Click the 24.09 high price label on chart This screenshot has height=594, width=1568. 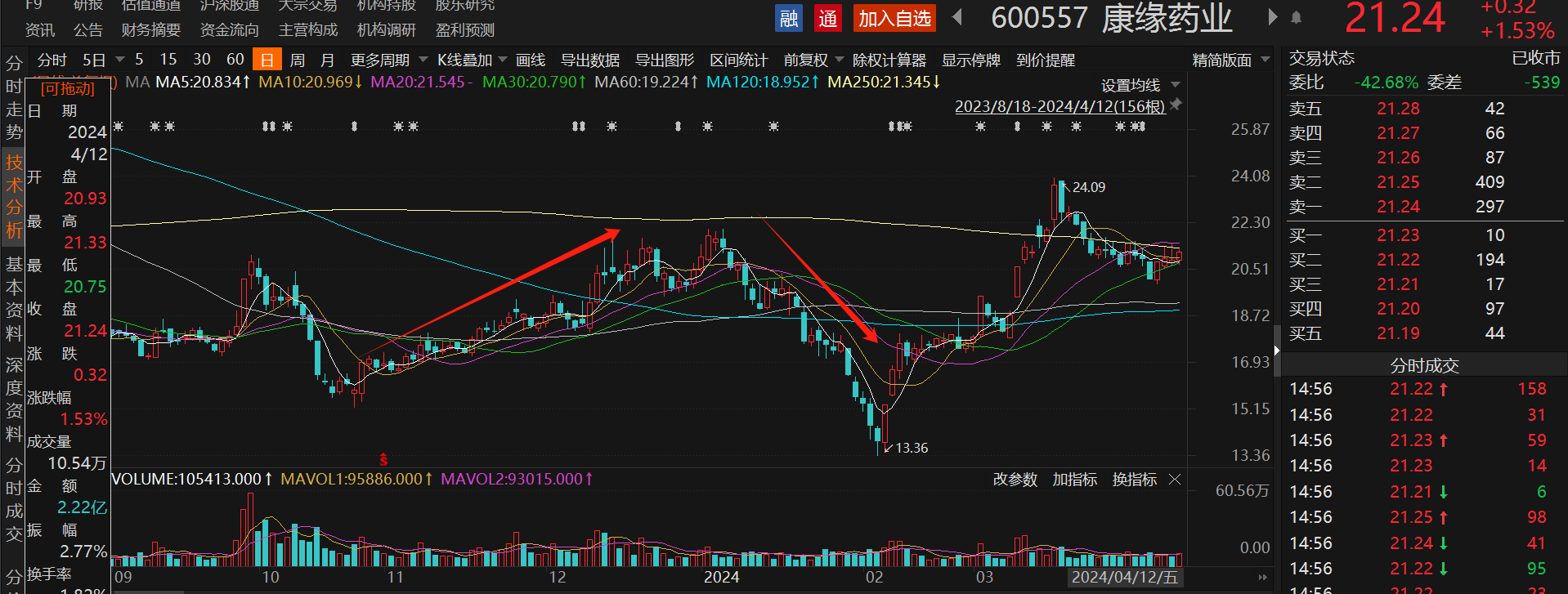(x=1089, y=187)
